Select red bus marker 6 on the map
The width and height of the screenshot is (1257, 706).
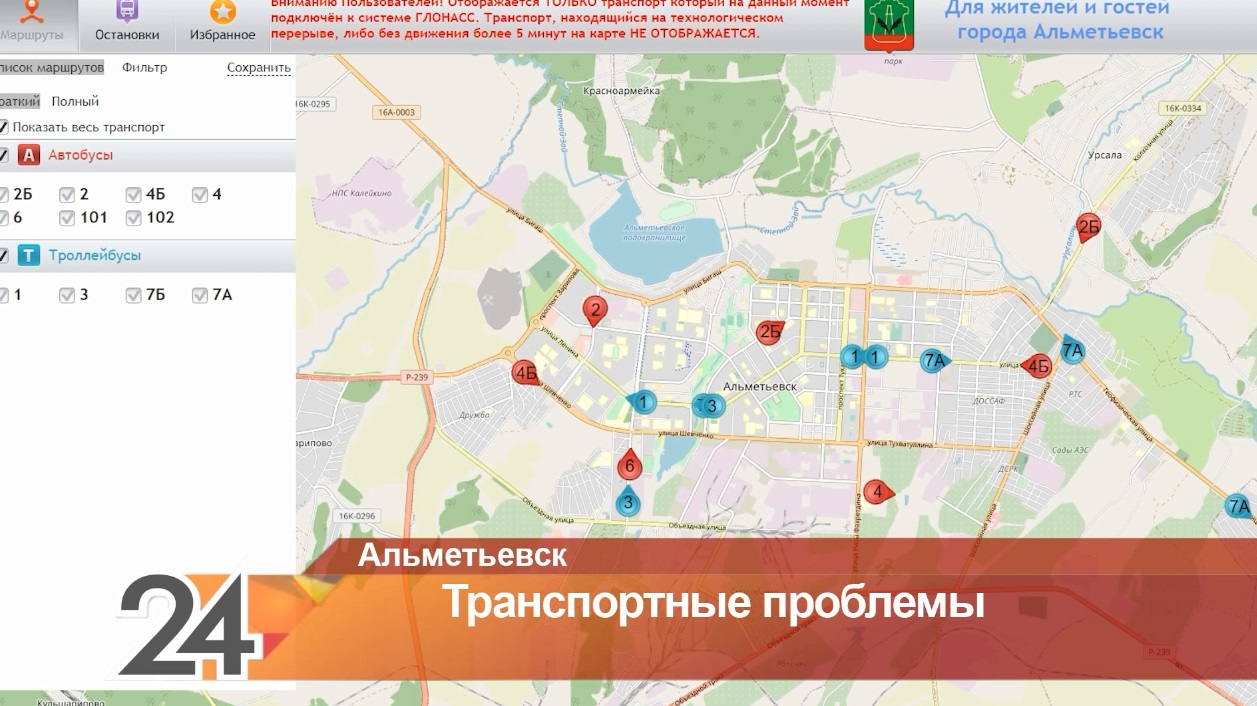pyautogui.click(x=629, y=464)
